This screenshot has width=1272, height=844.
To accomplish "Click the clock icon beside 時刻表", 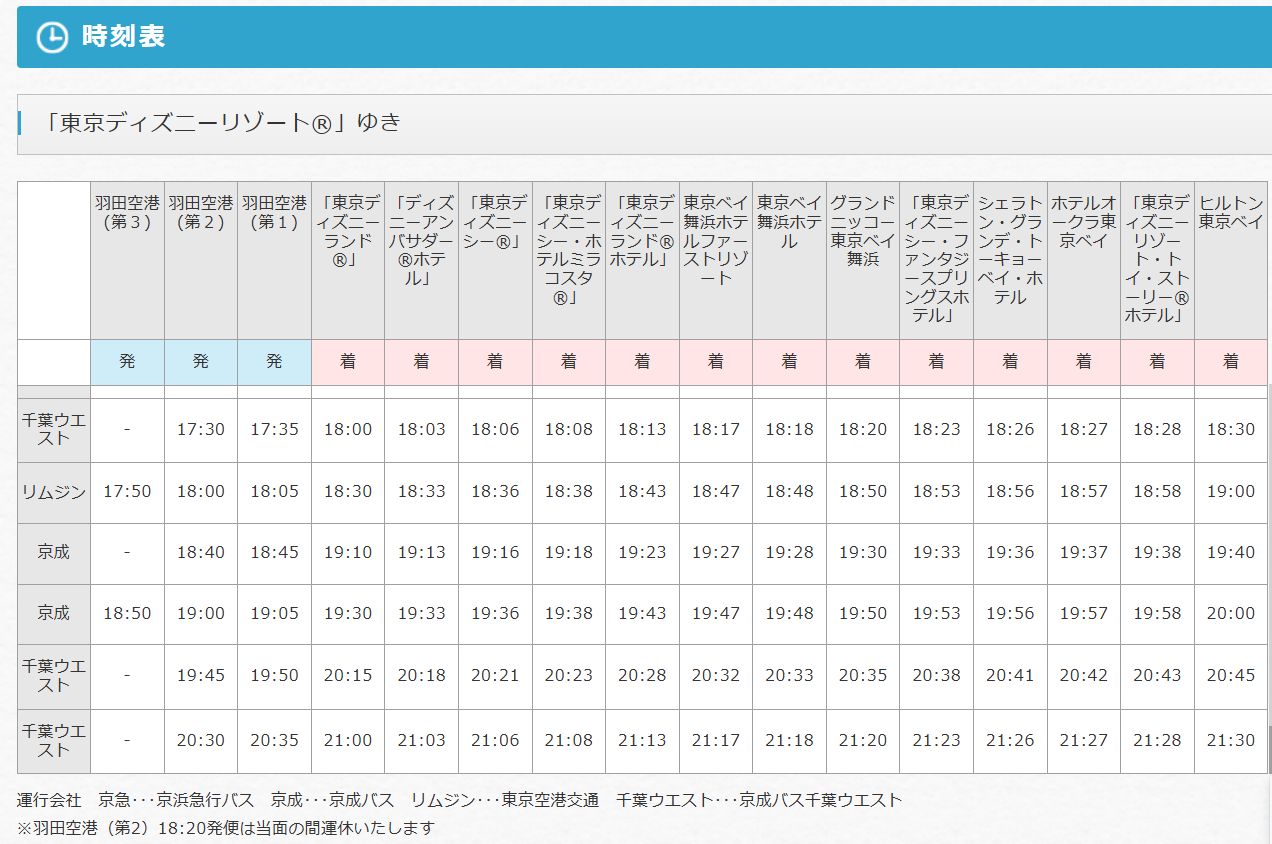I will click(x=52, y=37).
